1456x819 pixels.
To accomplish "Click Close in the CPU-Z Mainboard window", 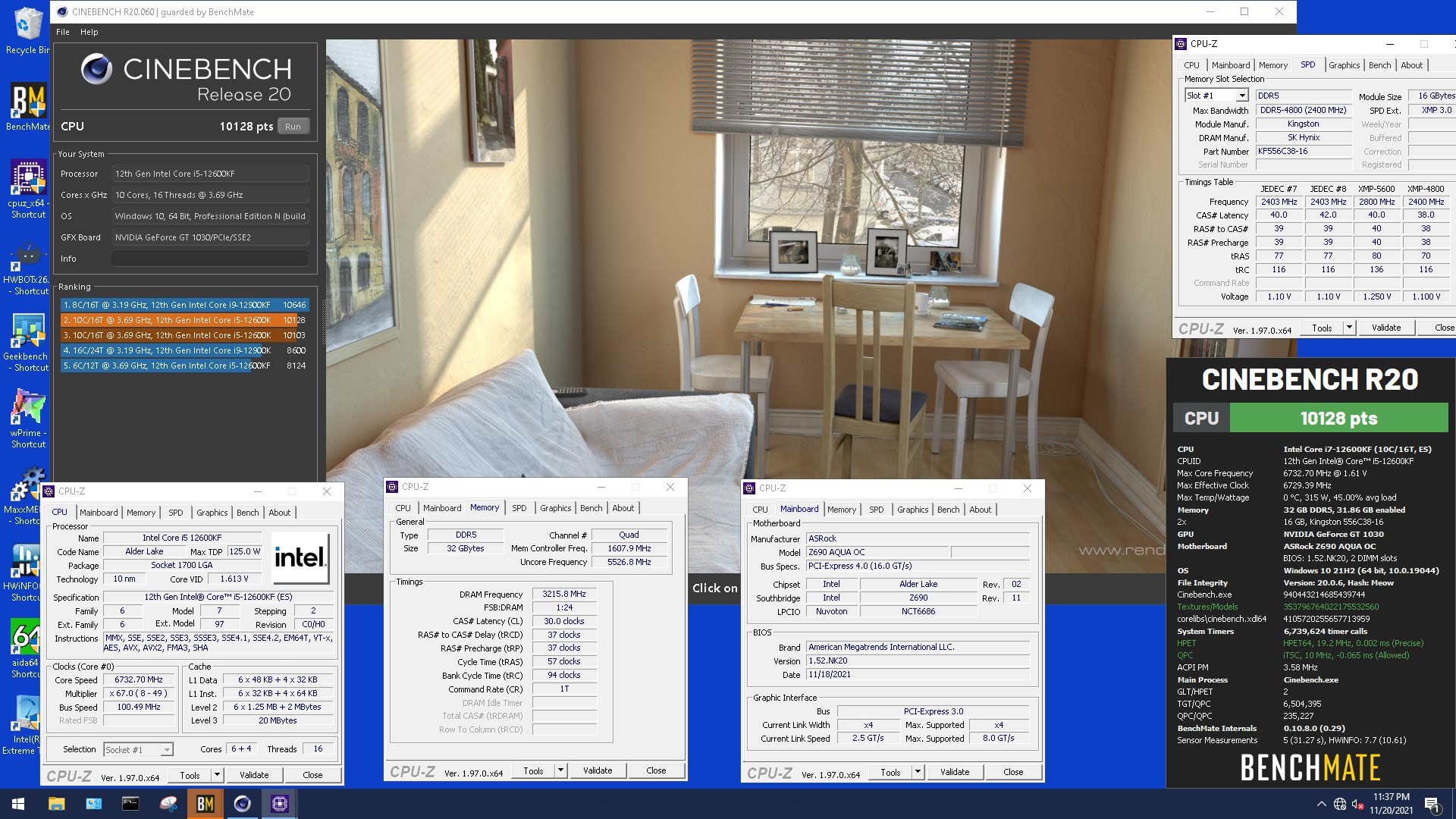I will [x=1013, y=772].
